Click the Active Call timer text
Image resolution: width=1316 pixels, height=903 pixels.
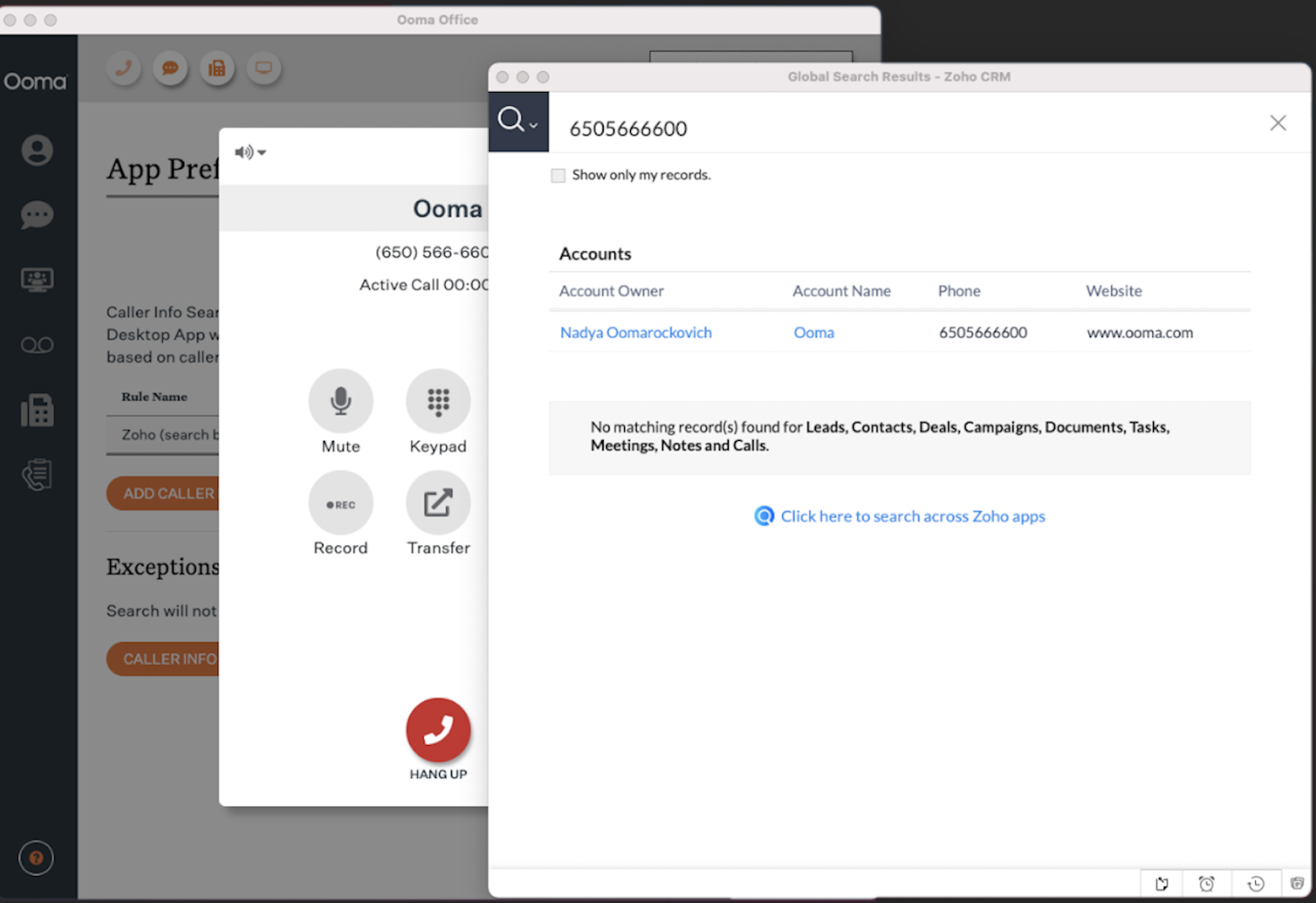[x=424, y=285]
